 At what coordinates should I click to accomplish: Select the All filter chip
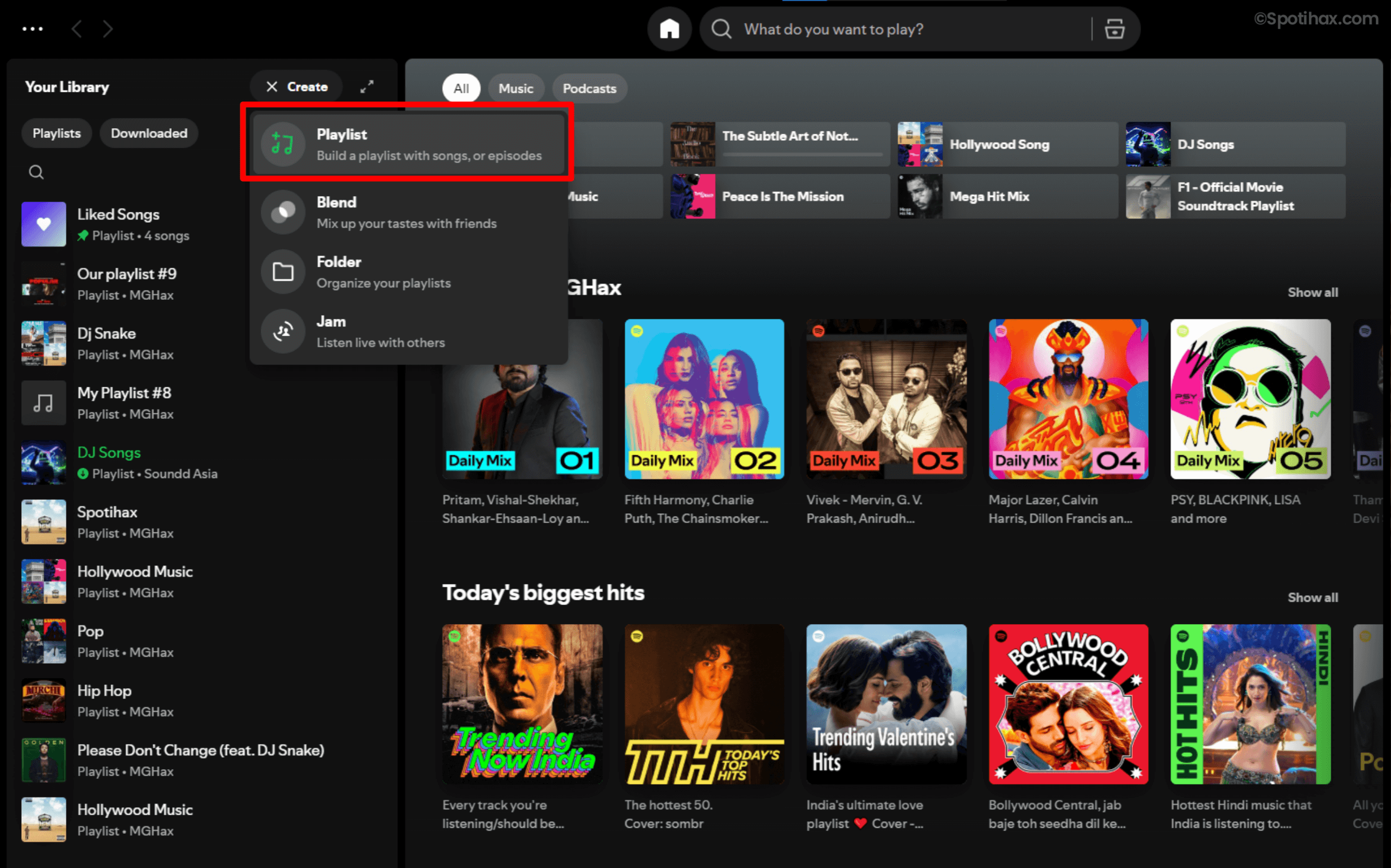tap(461, 89)
